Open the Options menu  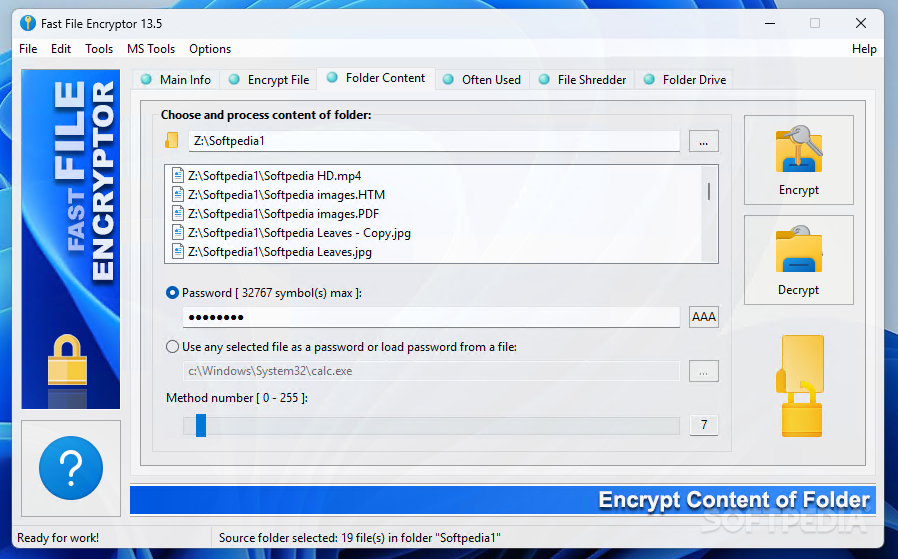point(210,49)
